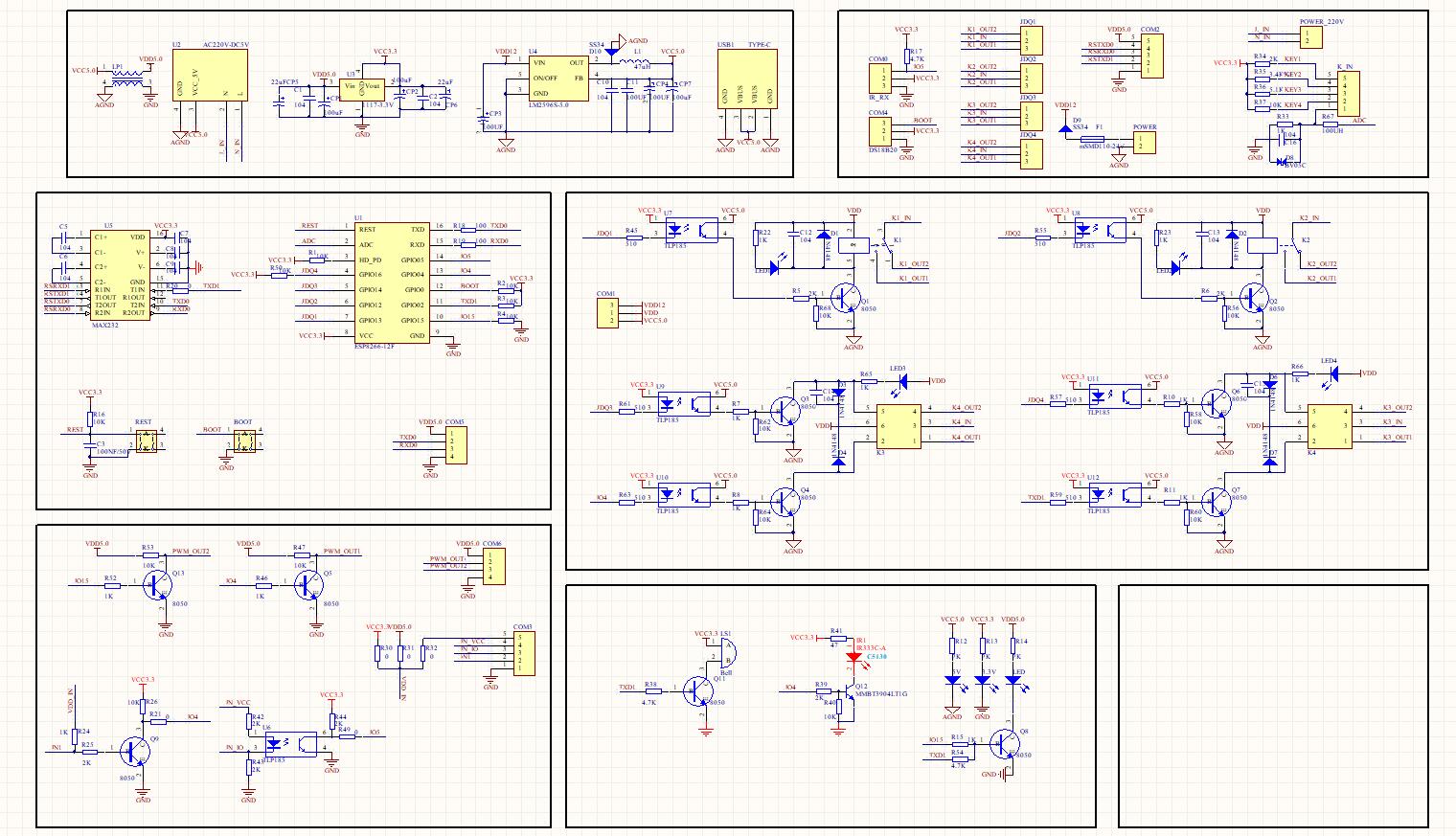The width and height of the screenshot is (1456, 836).
Task: Select the COM3 input header
Action: tap(523, 653)
